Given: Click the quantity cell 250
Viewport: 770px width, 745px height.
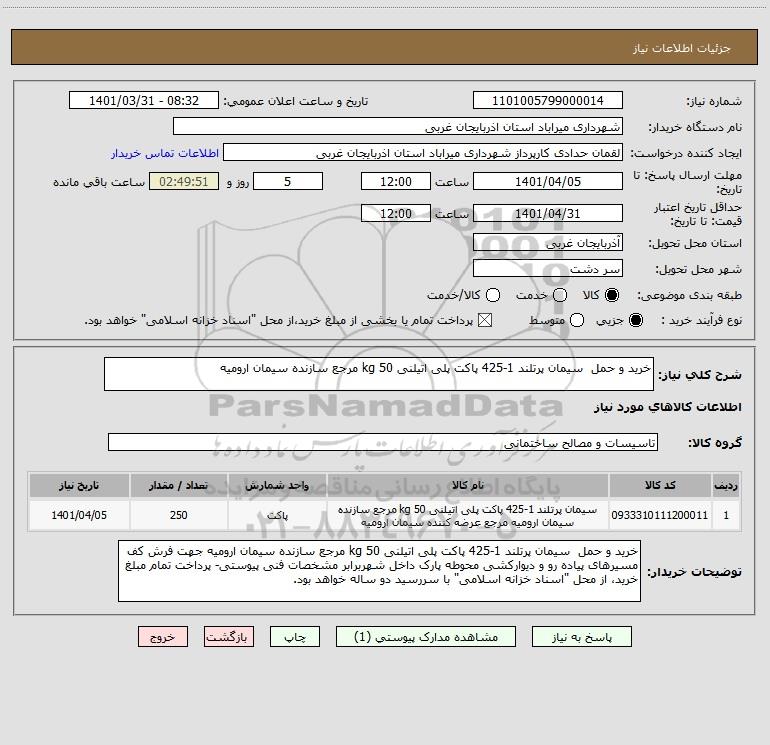Looking at the screenshot, I should pos(179,515).
